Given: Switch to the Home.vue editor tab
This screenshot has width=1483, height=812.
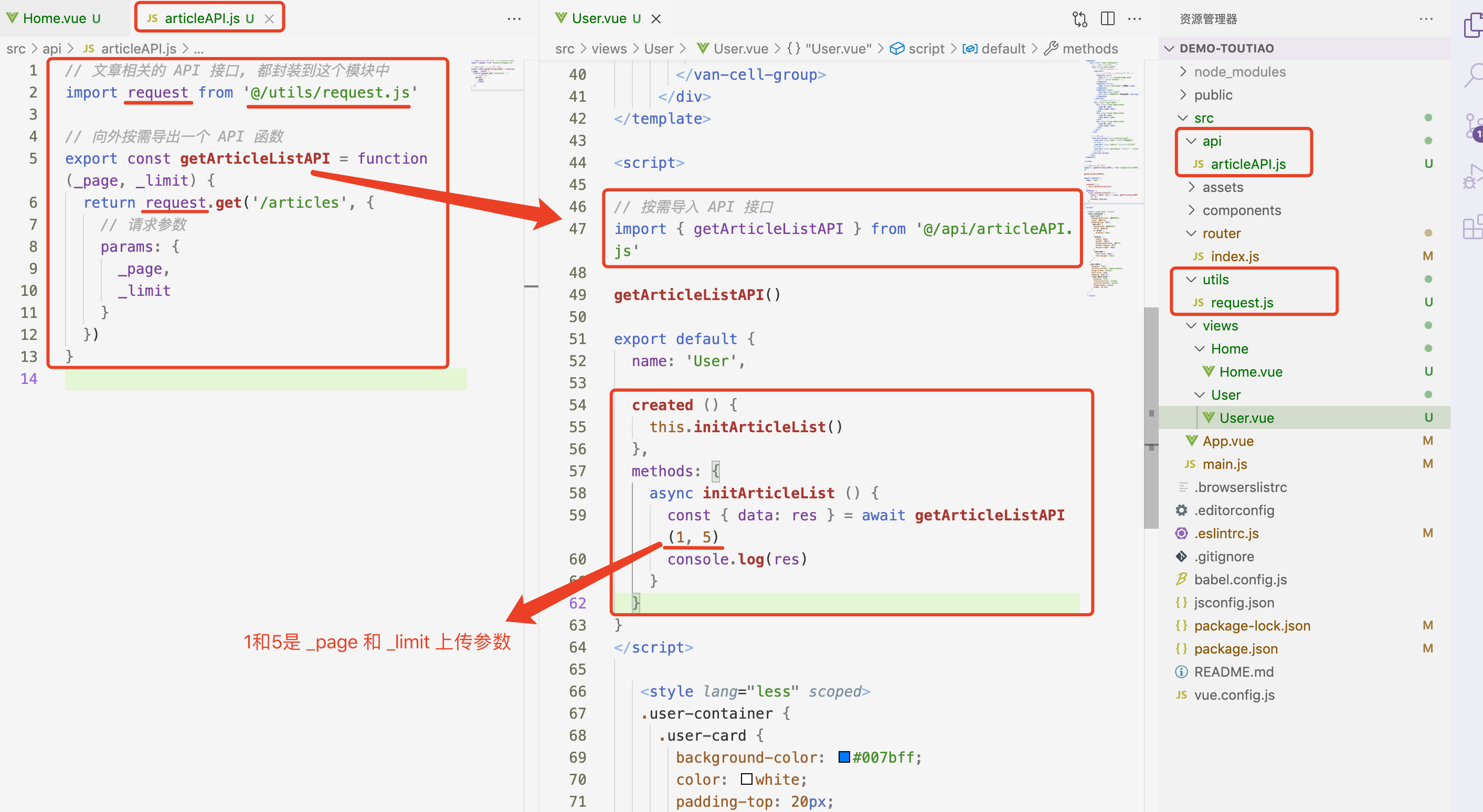Looking at the screenshot, I should click(x=55, y=18).
